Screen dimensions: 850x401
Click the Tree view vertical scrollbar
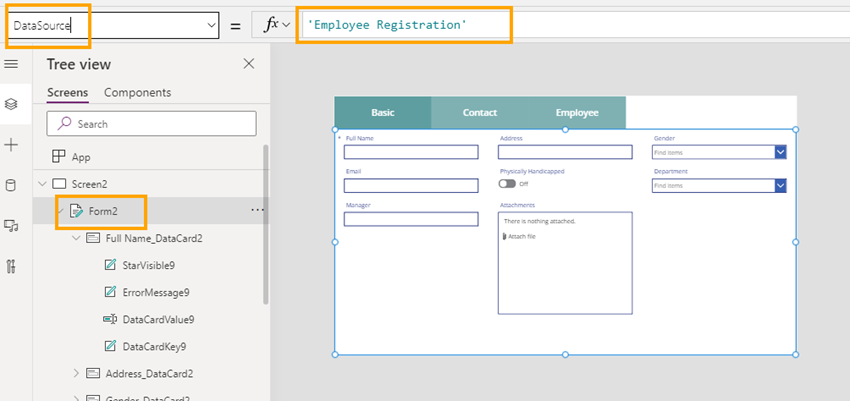(x=266, y=224)
